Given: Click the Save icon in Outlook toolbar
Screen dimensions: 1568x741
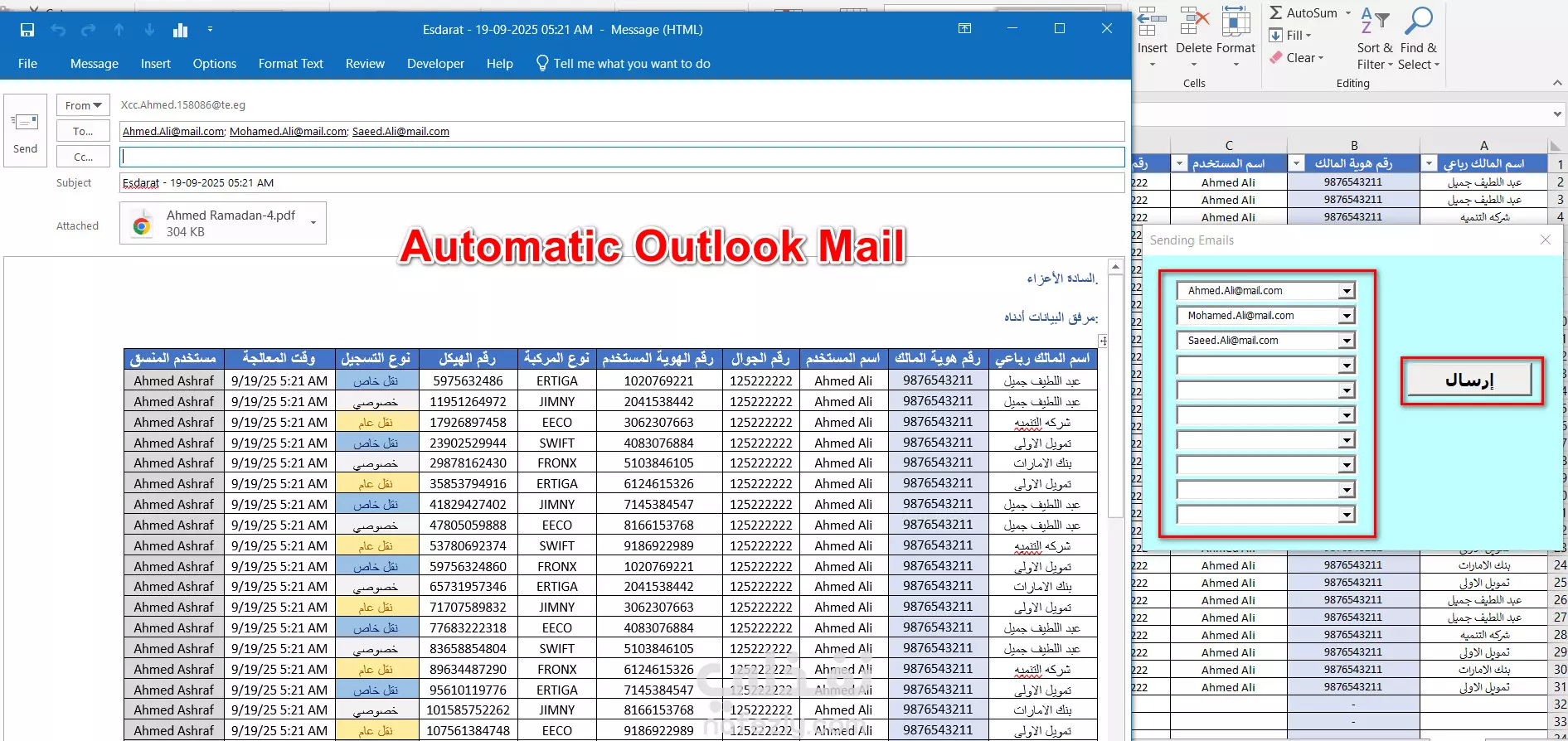Looking at the screenshot, I should click(x=27, y=30).
